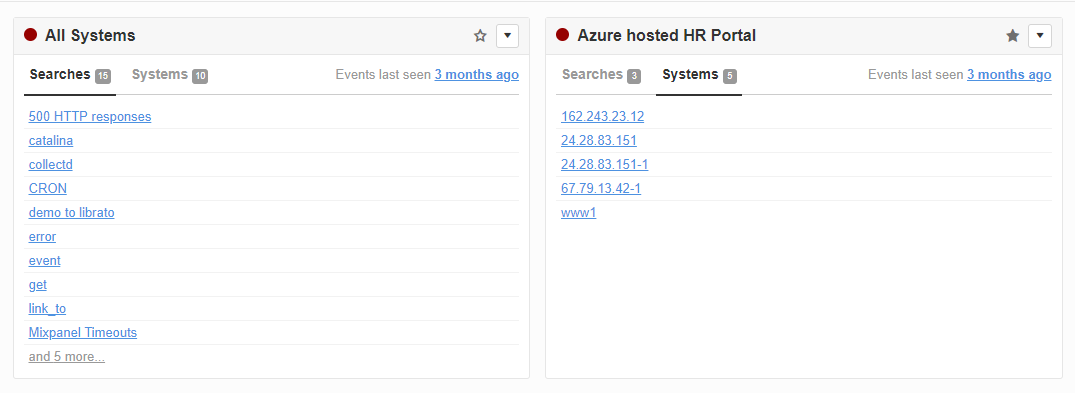Switch to Systems tab in All Systems
1077x402 pixels.
pos(170,75)
